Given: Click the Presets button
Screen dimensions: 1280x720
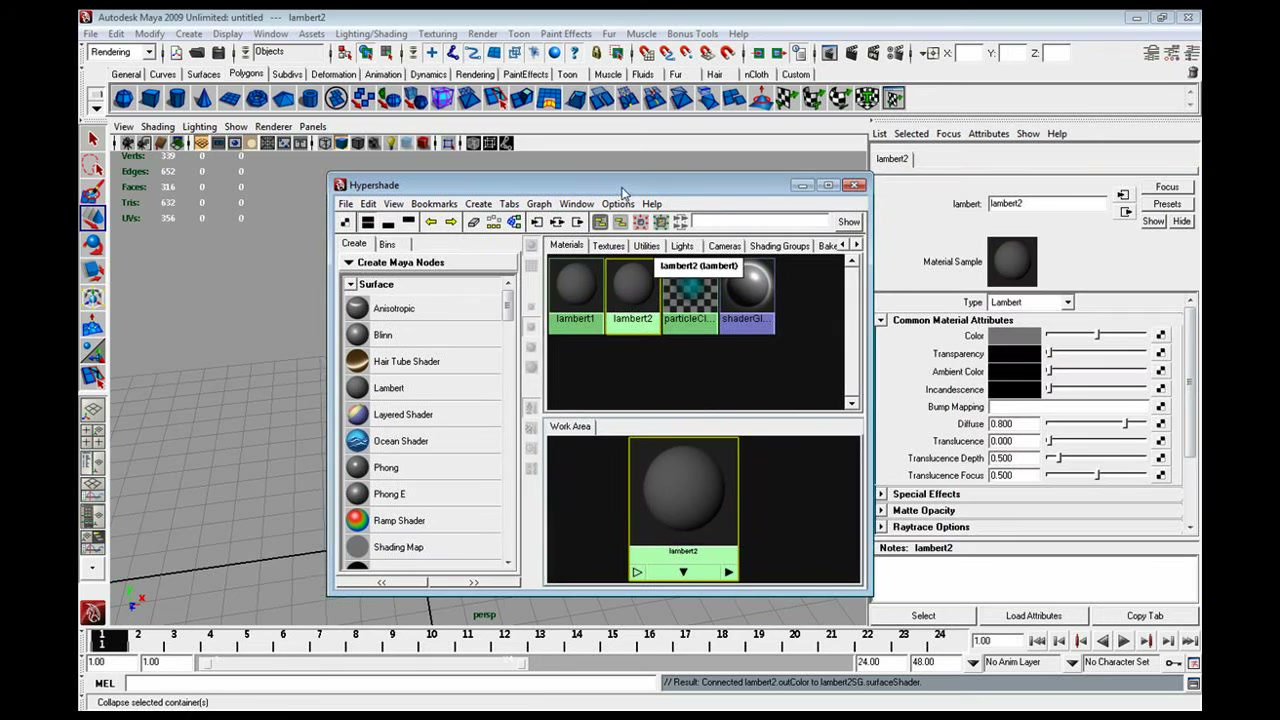Looking at the screenshot, I should point(1167,204).
